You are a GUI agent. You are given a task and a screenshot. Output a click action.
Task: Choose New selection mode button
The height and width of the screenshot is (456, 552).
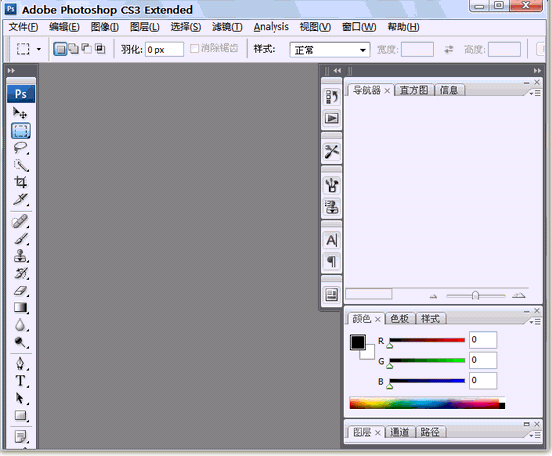tap(60, 49)
